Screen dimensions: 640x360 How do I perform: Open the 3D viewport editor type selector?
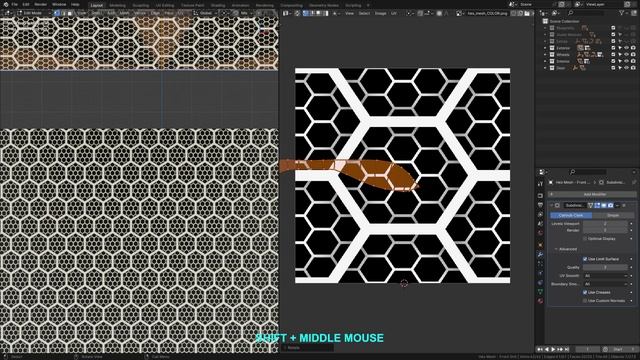pyautogui.click(x=8, y=13)
